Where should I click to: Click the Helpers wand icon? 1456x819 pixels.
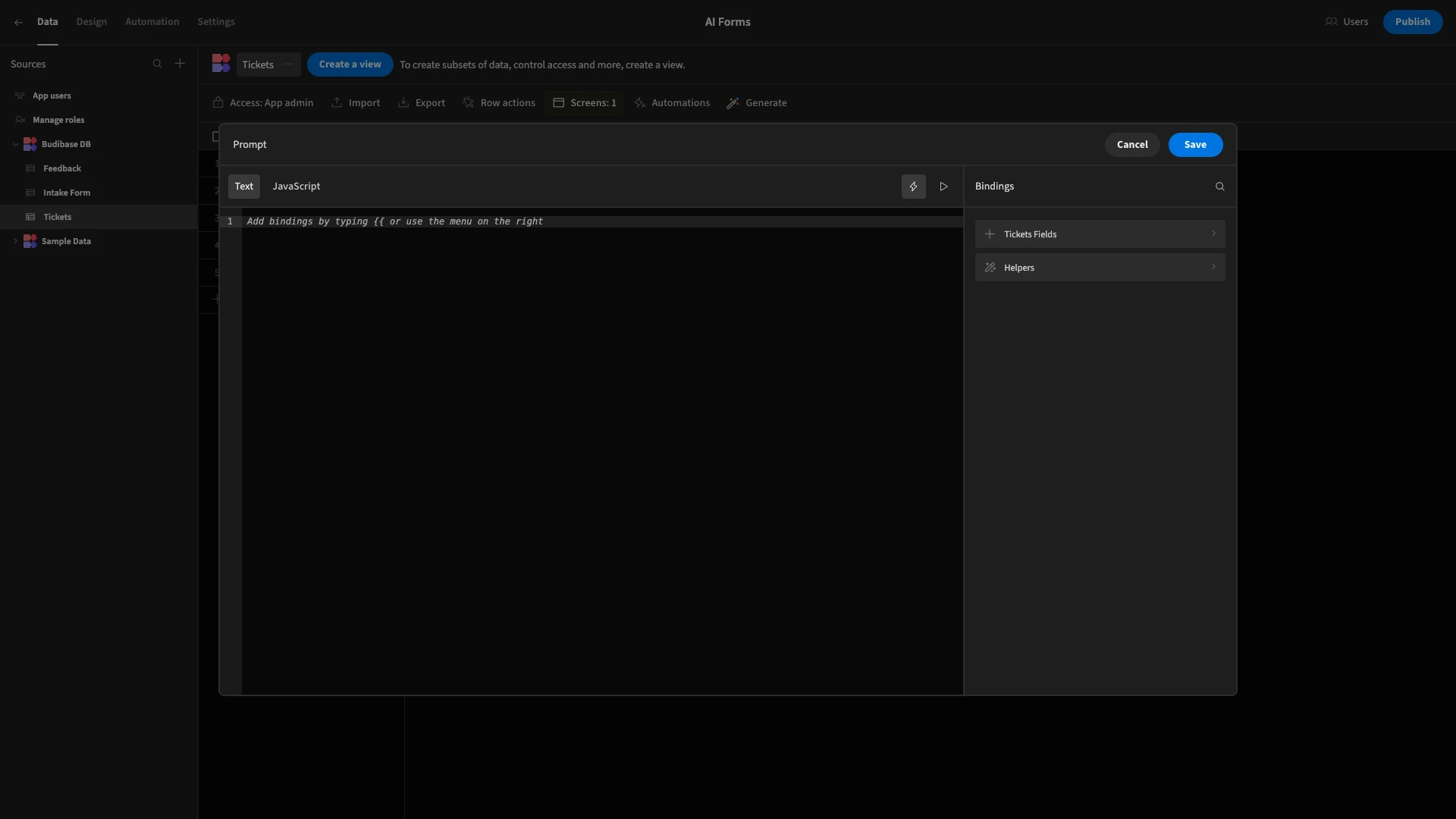tap(990, 268)
